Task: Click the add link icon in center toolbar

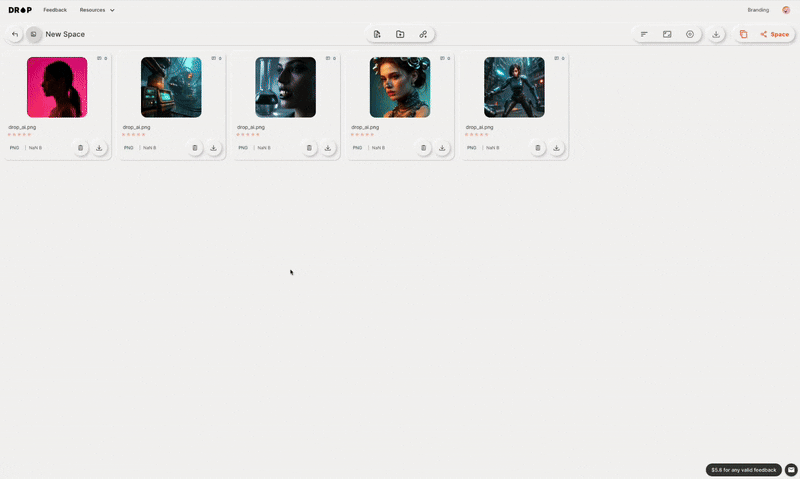Action: [423, 34]
